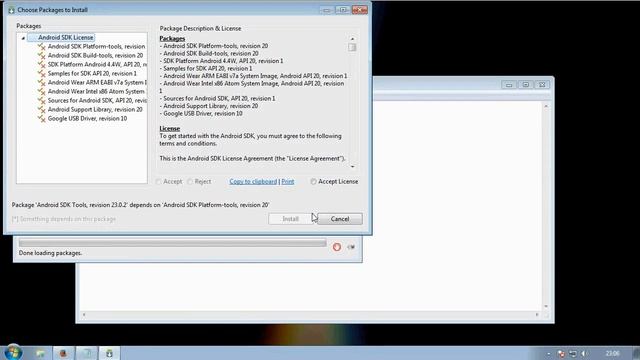Screen dimensions: 640x360
Task: Click the Cancel button
Action: [340, 219]
